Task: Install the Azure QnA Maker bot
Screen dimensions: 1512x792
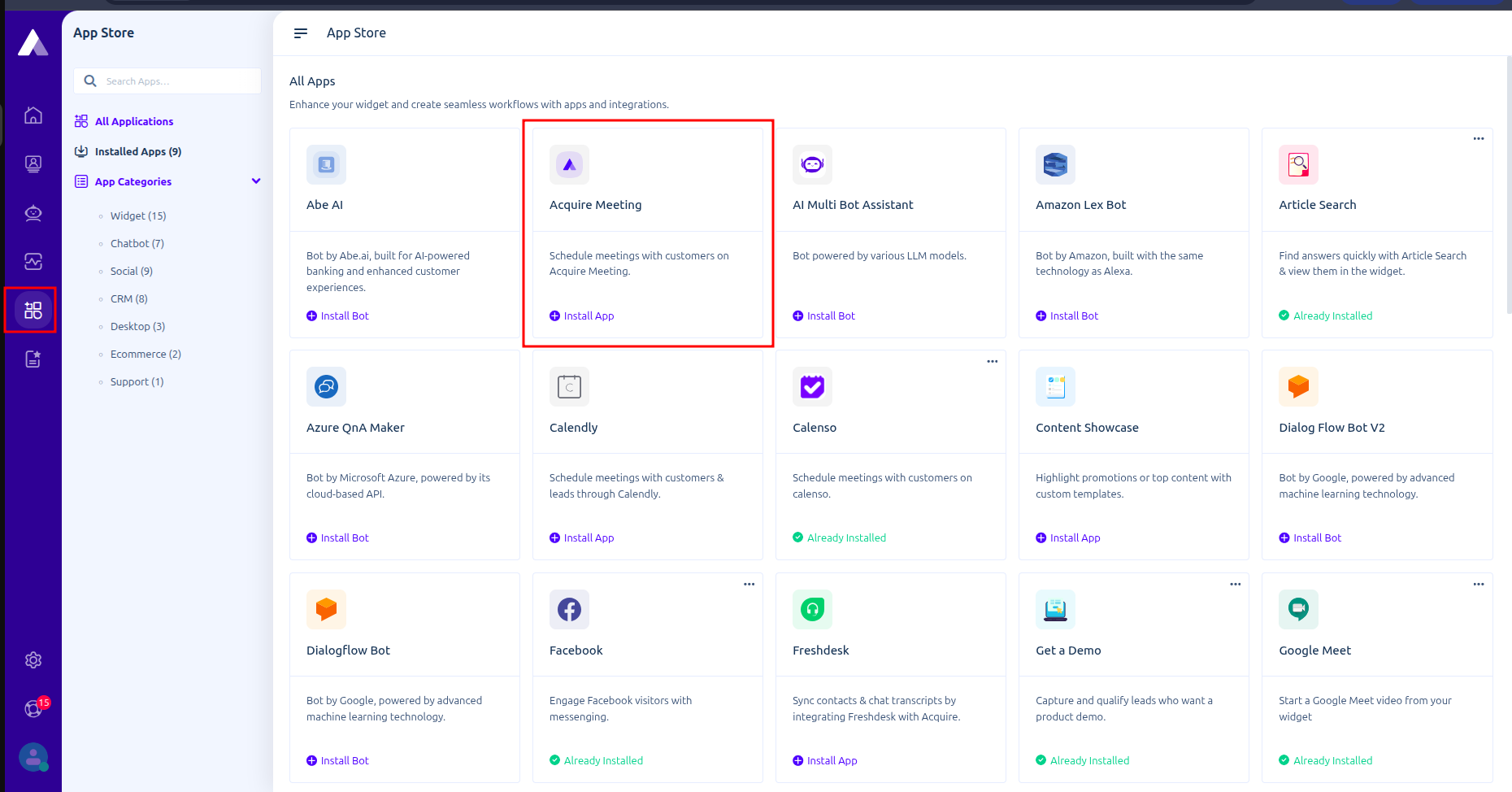Action: (x=337, y=538)
